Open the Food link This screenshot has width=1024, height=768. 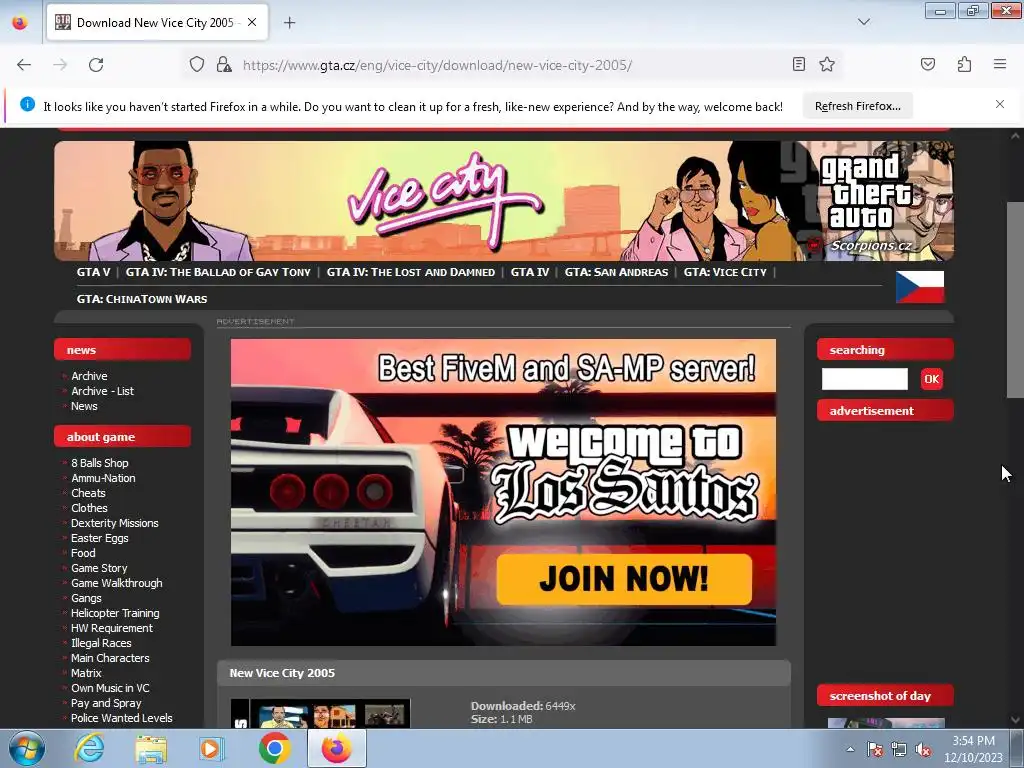[x=83, y=553]
